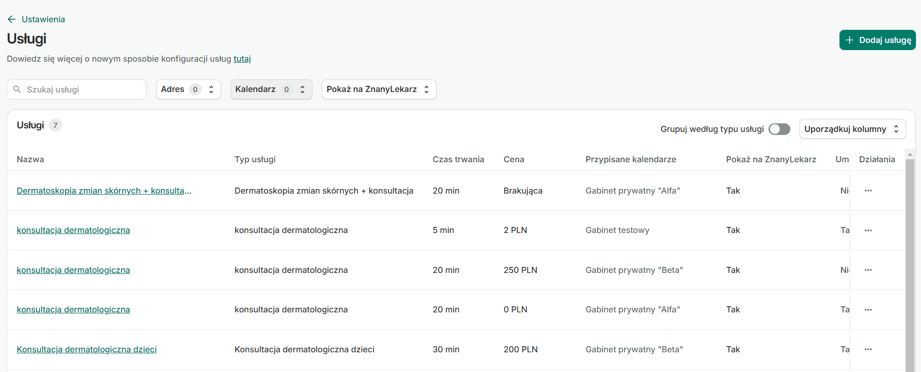Image resolution: width=921 pixels, height=372 pixels.
Task: Click plus icon on Dodaj usługę button
Action: coord(849,40)
